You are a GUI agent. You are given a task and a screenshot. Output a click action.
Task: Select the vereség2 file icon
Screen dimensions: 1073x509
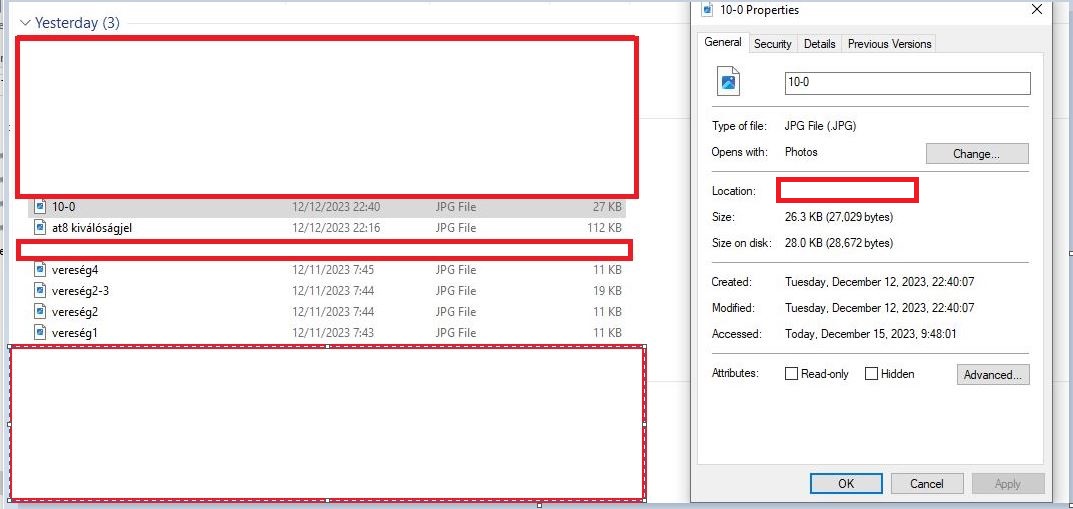pos(40,312)
